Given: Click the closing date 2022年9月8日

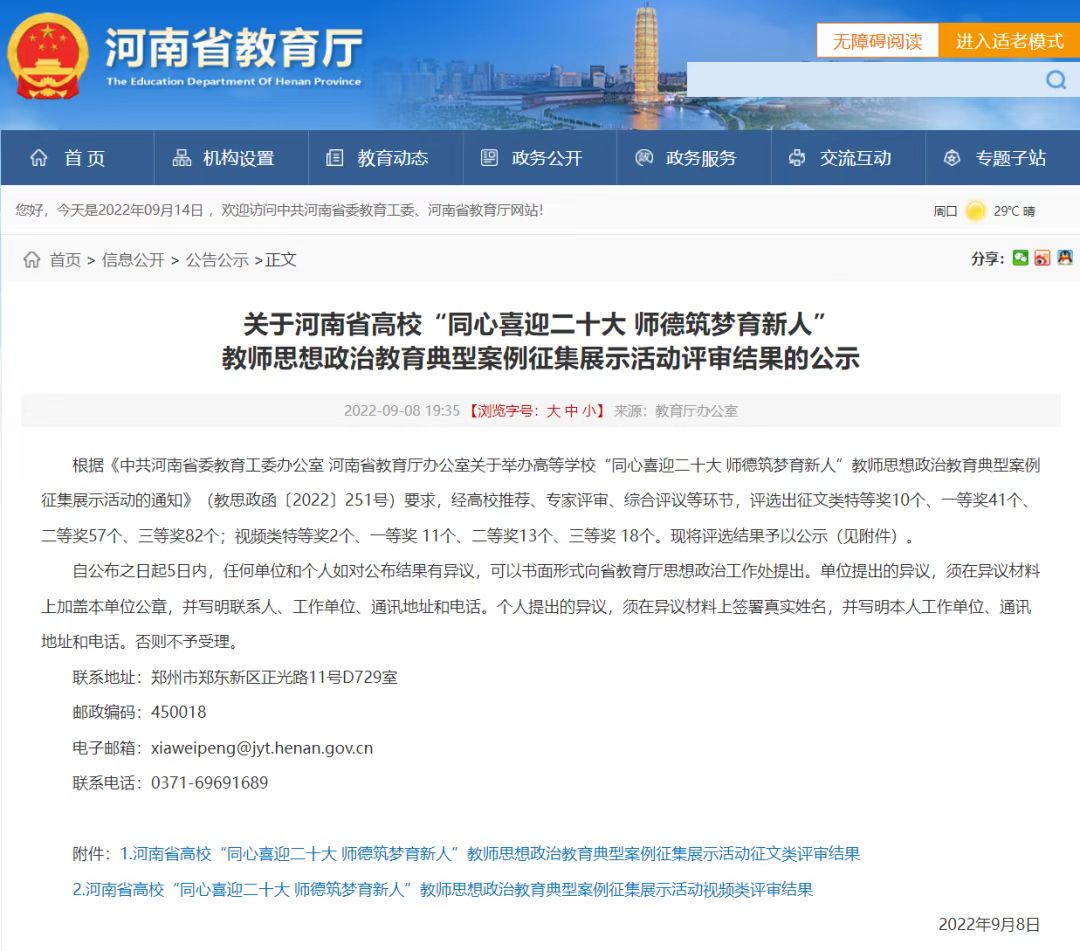Looking at the screenshot, I should (x=989, y=924).
